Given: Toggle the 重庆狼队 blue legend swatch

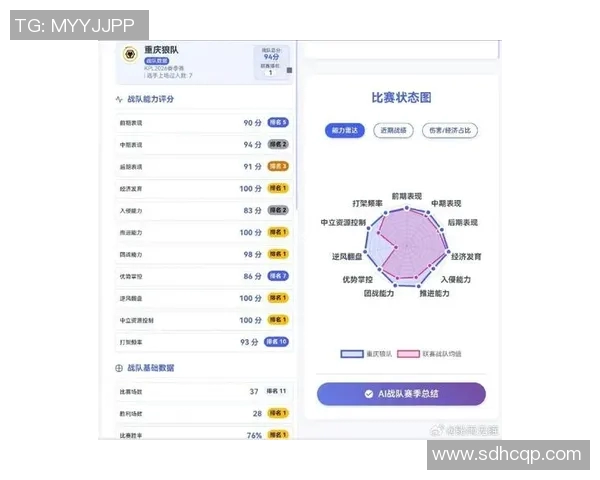Looking at the screenshot, I should pyautogui.click(x=352, y=354).
